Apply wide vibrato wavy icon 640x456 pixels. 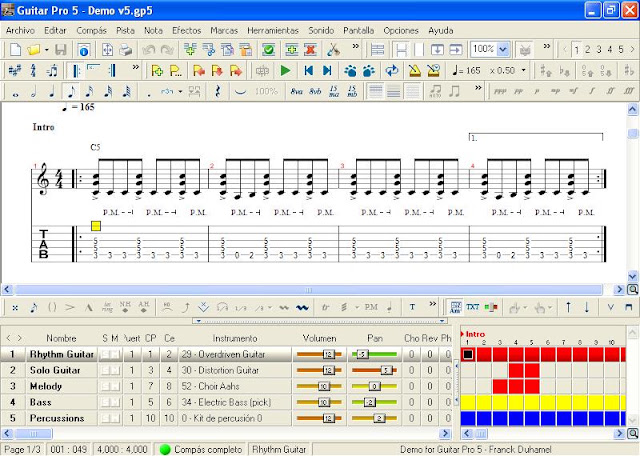302,307
